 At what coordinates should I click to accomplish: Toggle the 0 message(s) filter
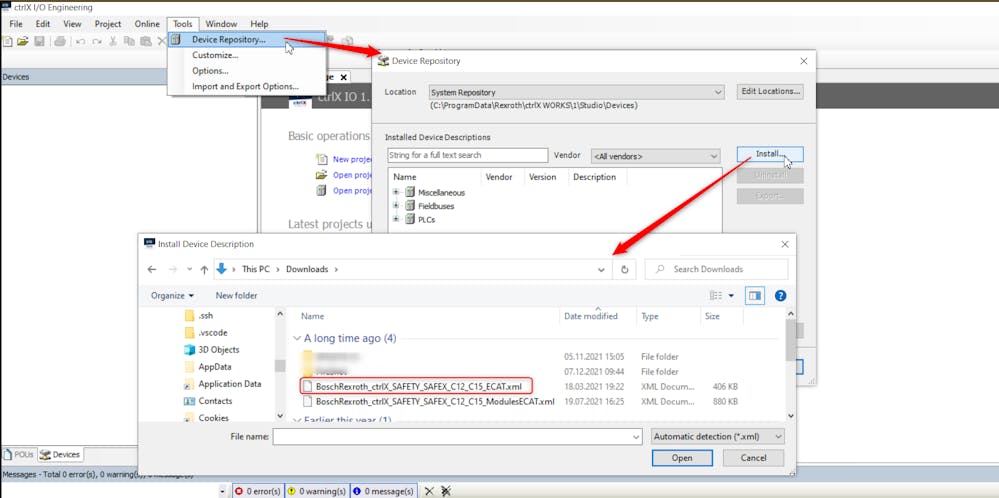point(383,491)
